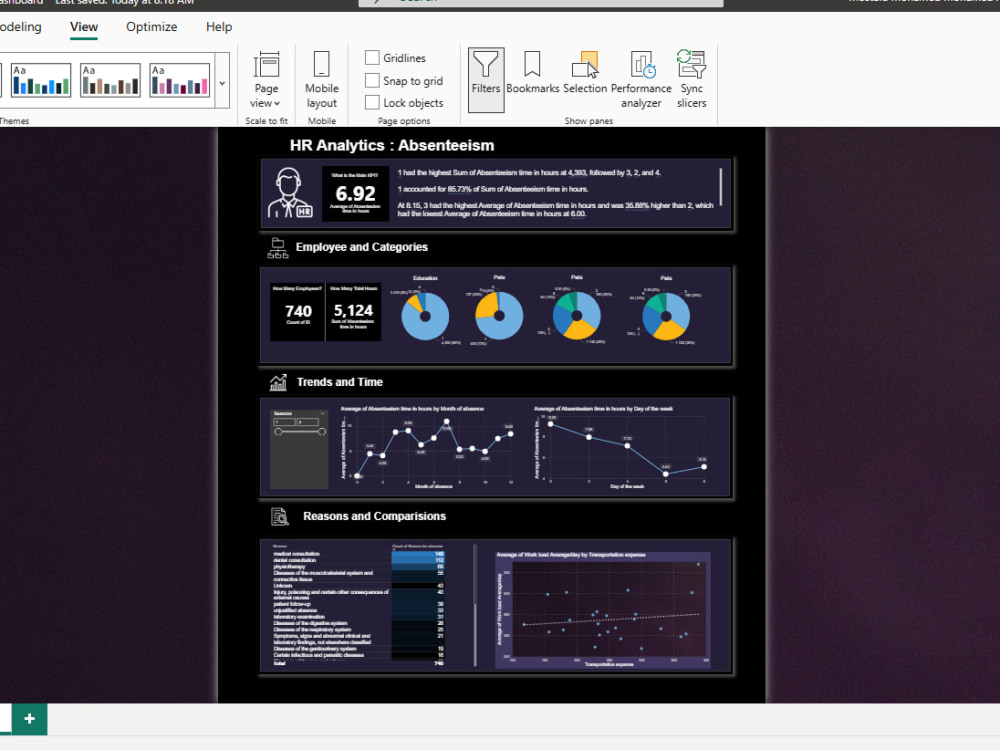
Task: Click the Education donut chart
Action: [x=425, y=316]
